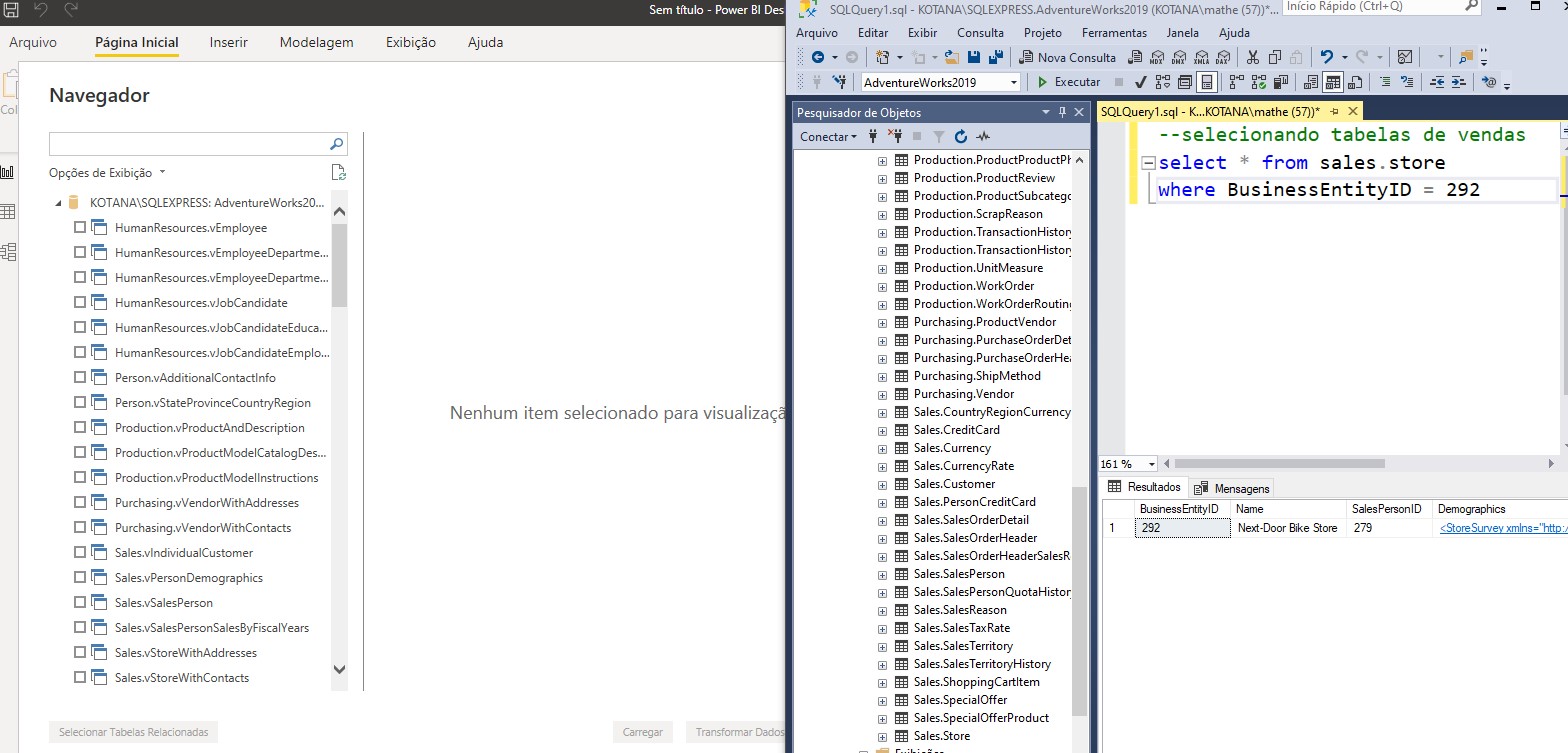Click the Parse checkmark icon in SSMS
Image resolution: width=1568 pixels, height=753 pixels.
coord(1140,82)
